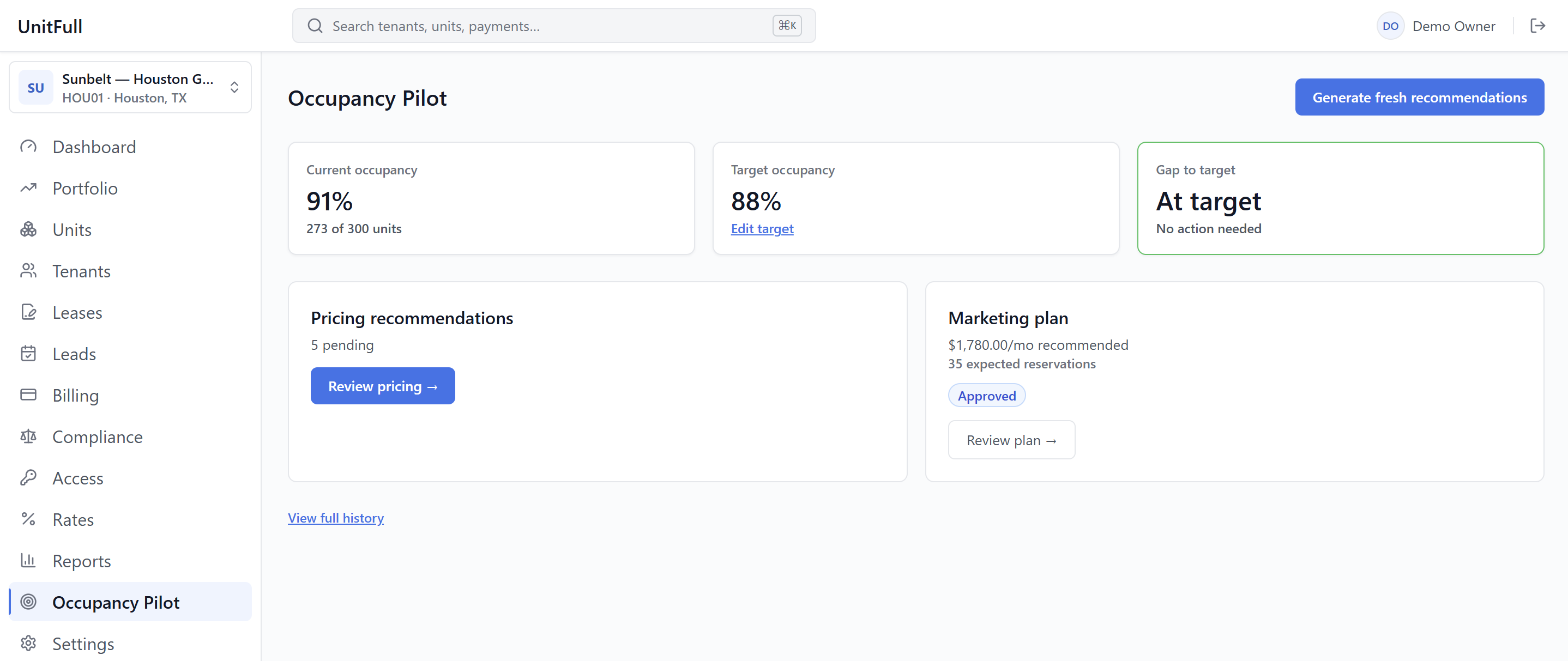
Task: Click the Dashboard gauge icon
Action: pos(28,147)
